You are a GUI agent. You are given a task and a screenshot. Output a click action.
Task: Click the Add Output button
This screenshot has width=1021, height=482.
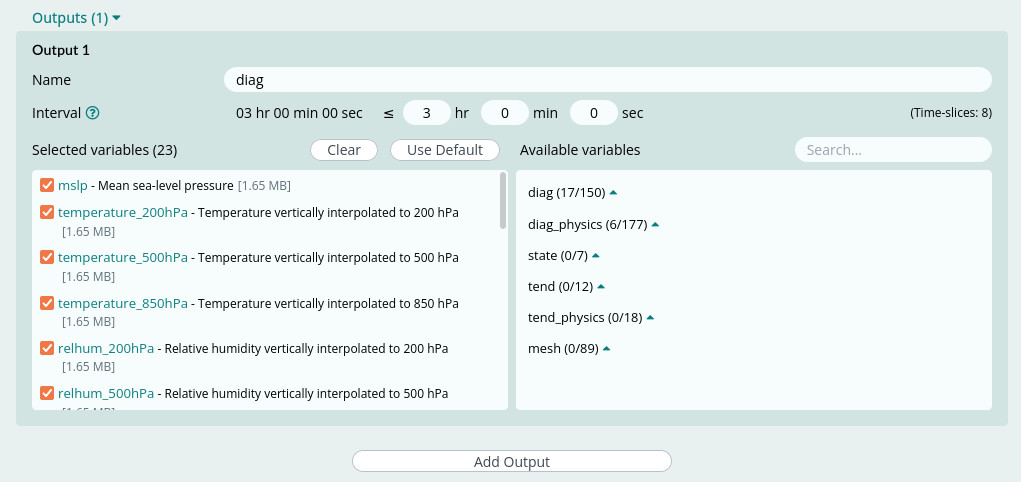coord(512,461)
